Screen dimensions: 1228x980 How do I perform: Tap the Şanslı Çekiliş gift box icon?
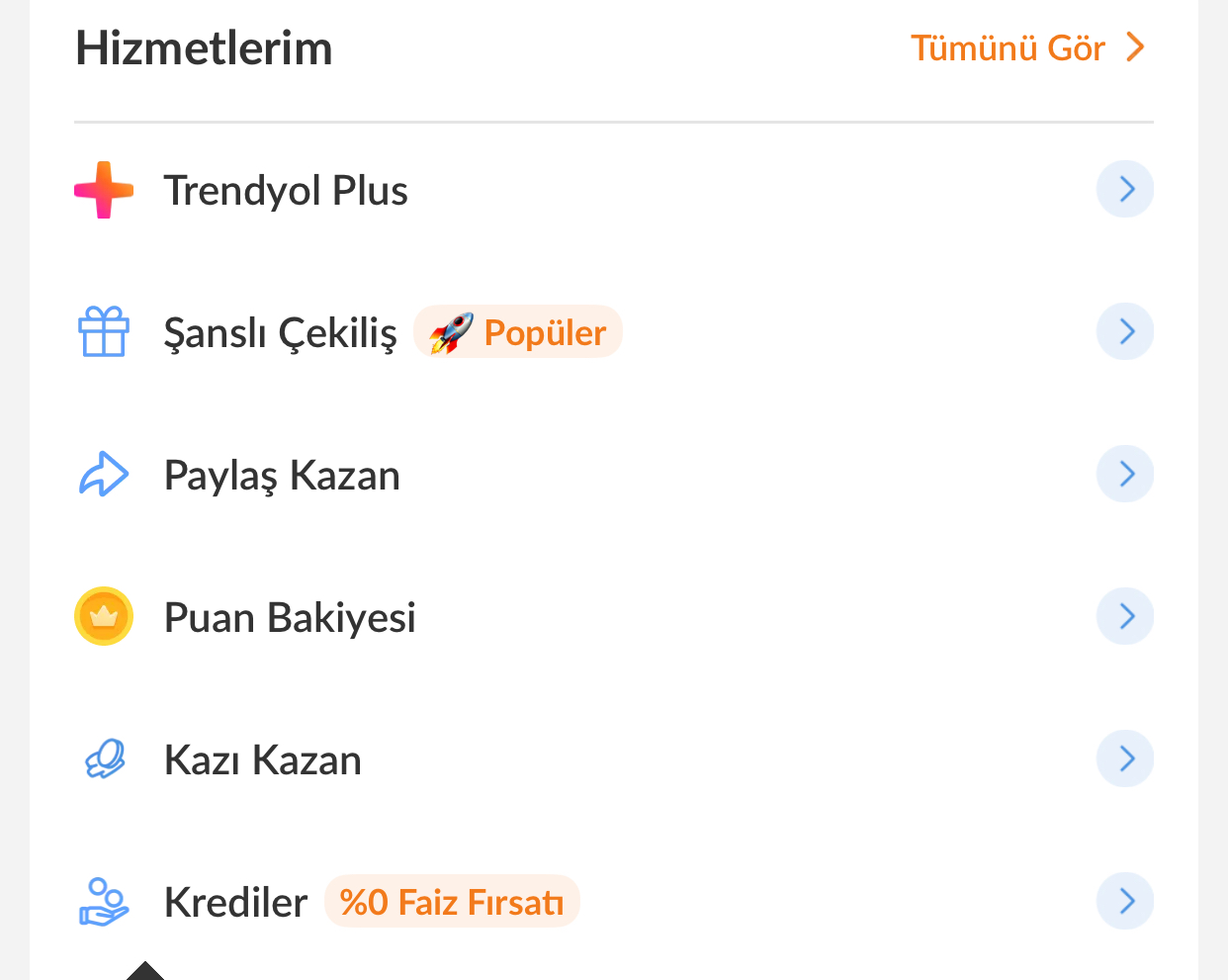coord(104,332)
